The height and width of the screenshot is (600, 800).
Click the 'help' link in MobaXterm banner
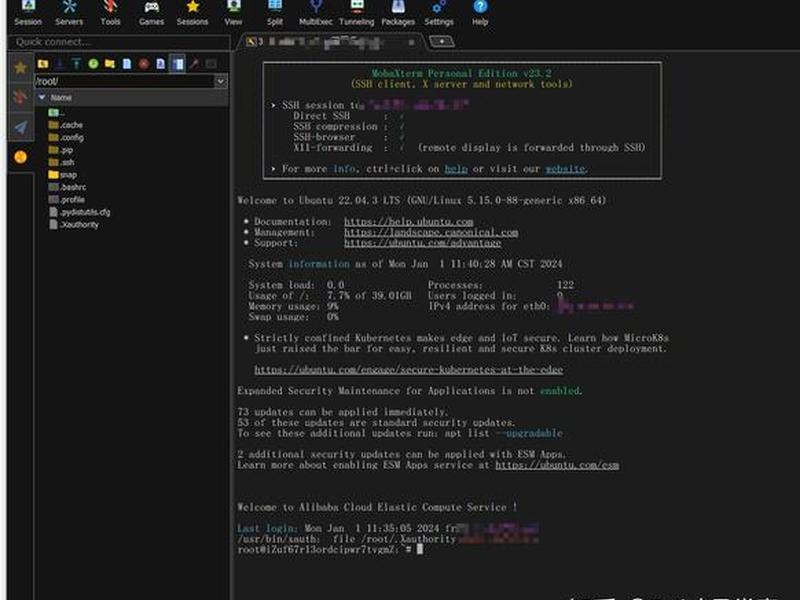point(456,169)
